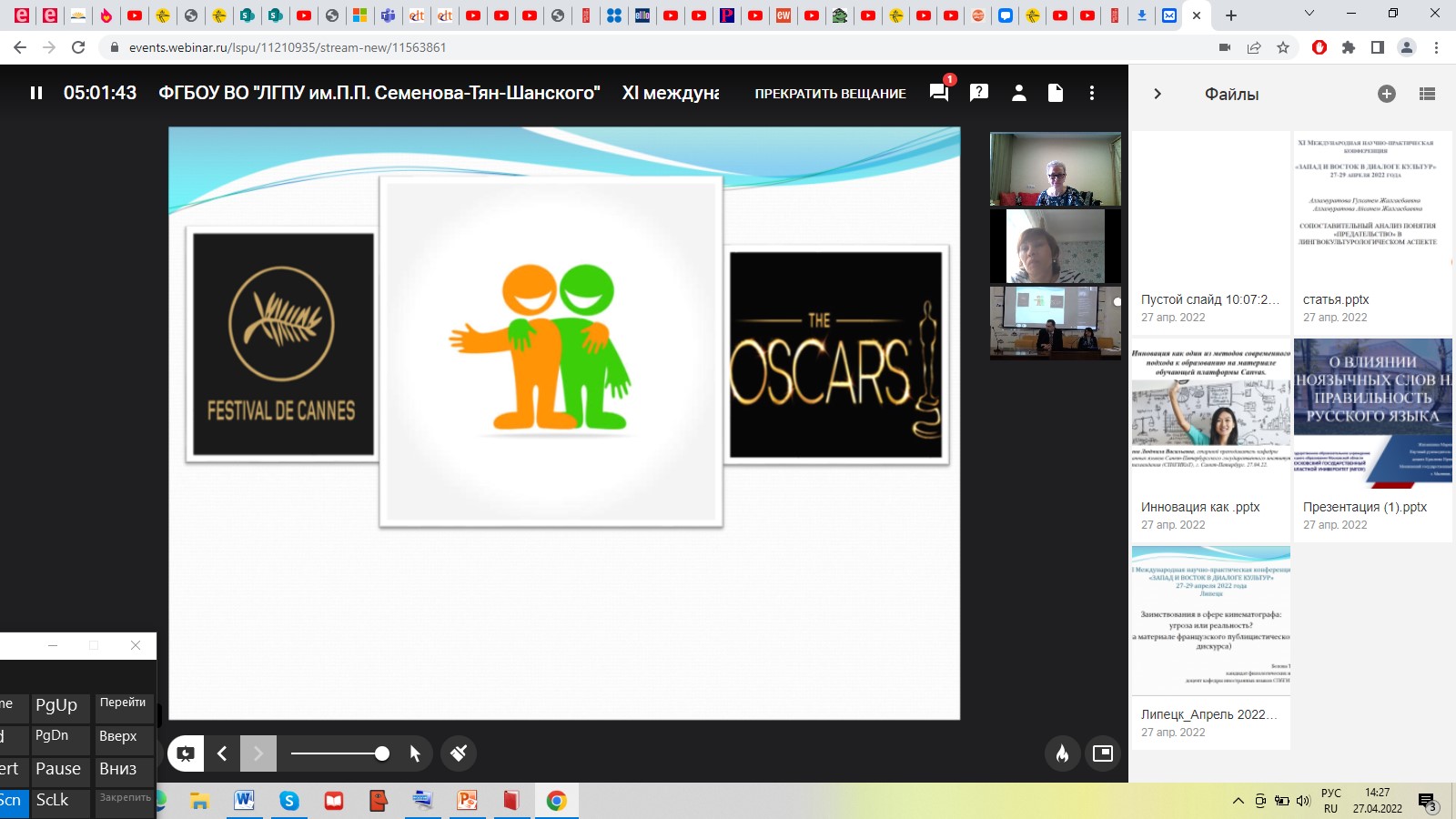Click the presentation mode icon

(186, 753)
